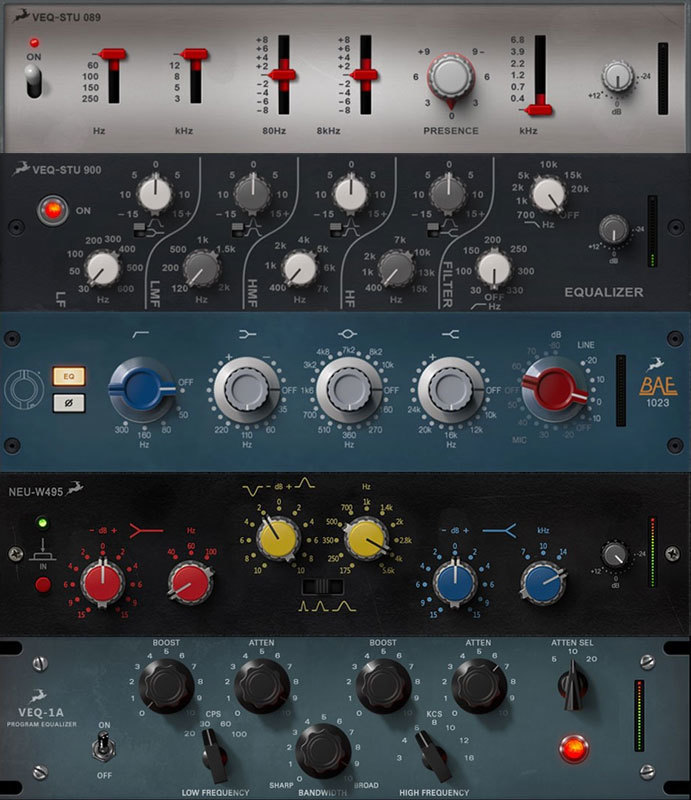This screenshot has width=691, height=800.
Task: Click the LF frequency knob on VEQ-STU 900
Action: 103,269
